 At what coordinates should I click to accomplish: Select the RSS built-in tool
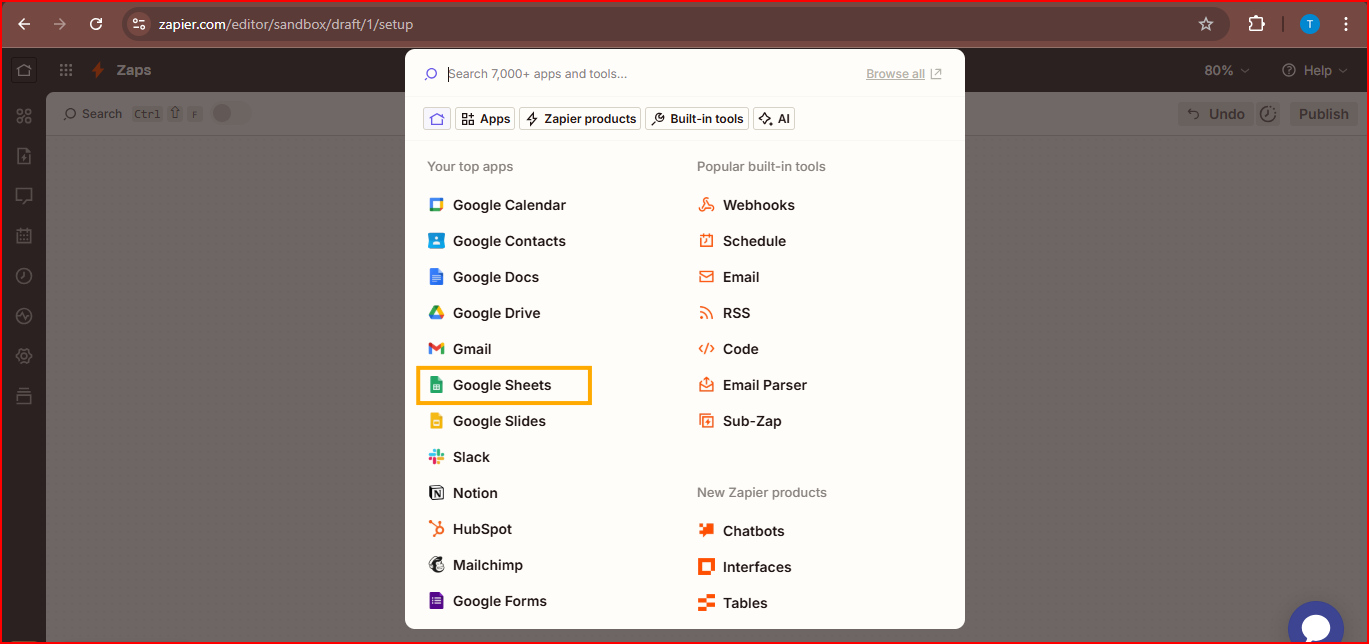724,313
